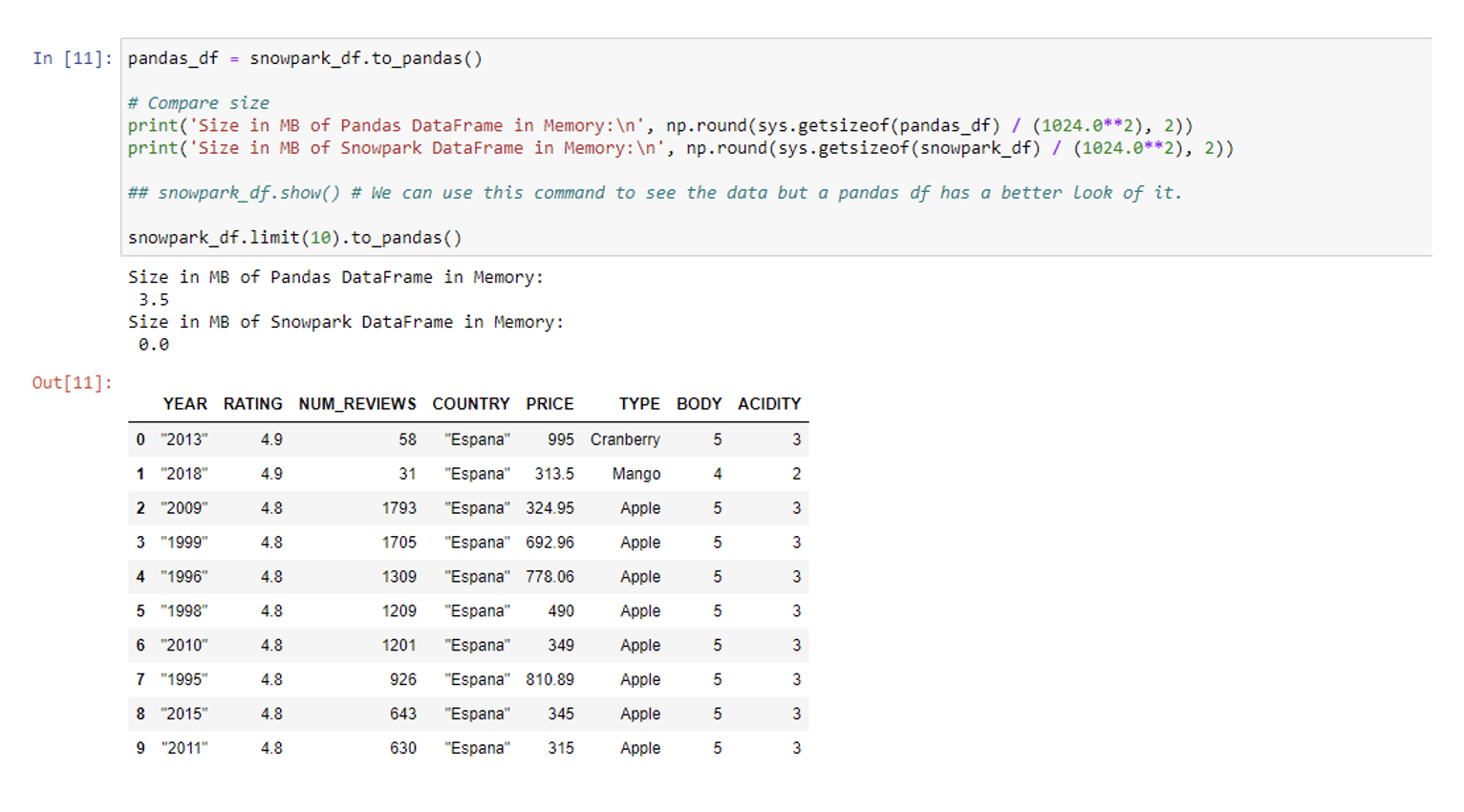The height and width of the screenshot is (812, 1464).
Task: Click the price cell 349
Action: tap(561, 646)
